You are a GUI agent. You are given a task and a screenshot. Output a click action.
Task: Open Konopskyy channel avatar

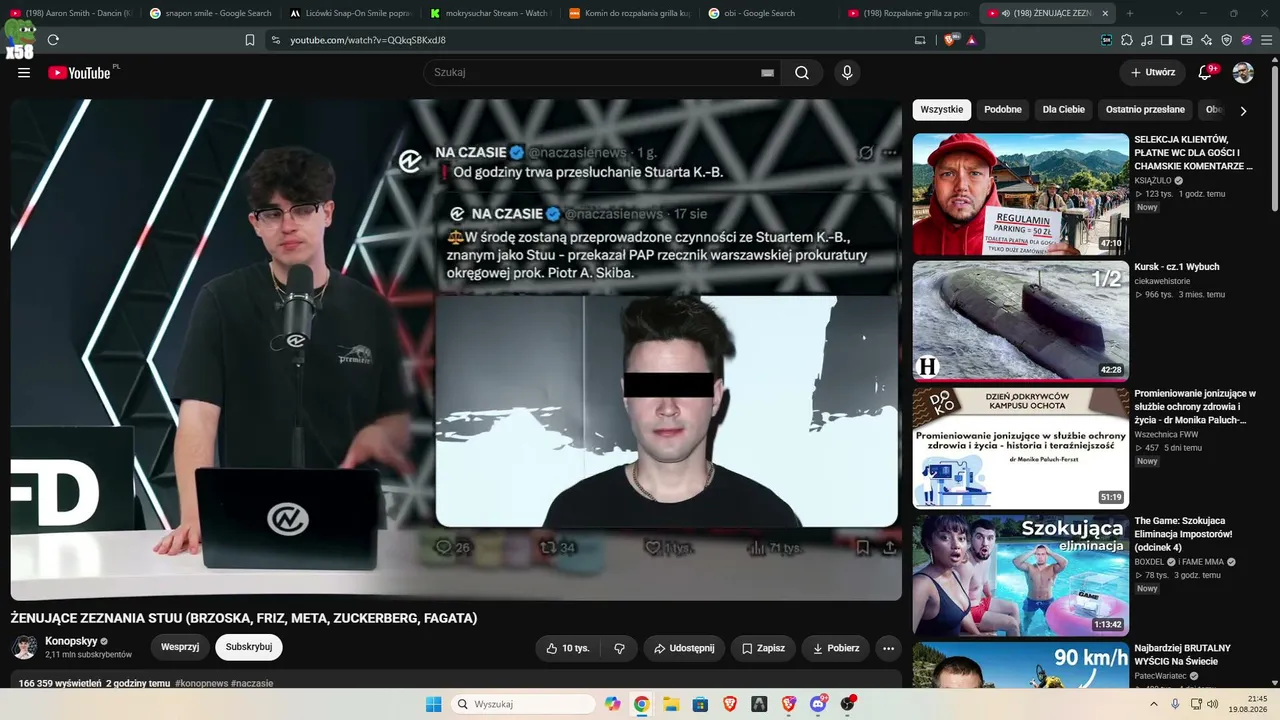(x=24, y=647)
